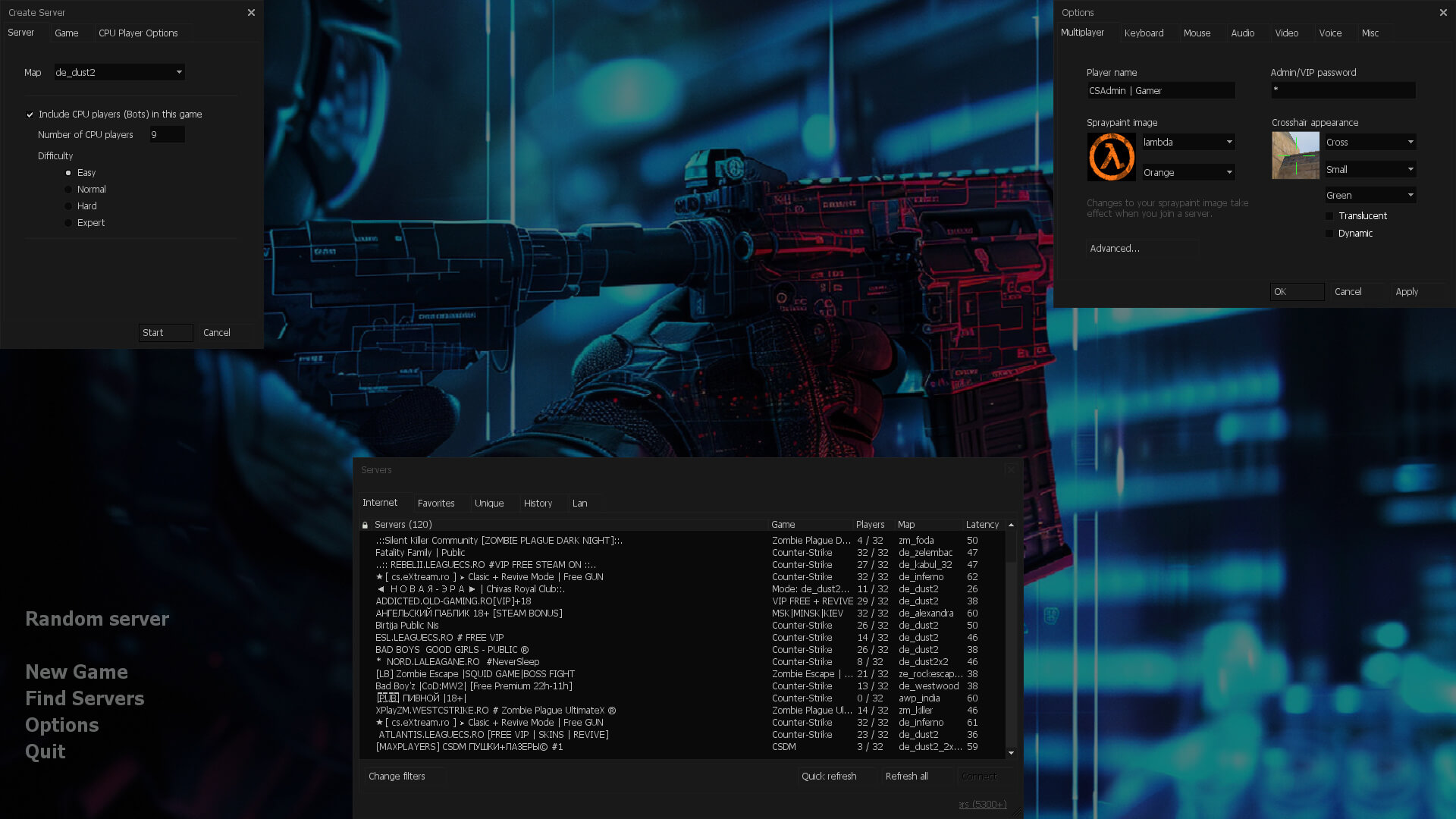Select server 'ESL.LEAGUECS.RO # FREE VIP'
This screenshot has width=1456, height=819.
click(682, 638)
